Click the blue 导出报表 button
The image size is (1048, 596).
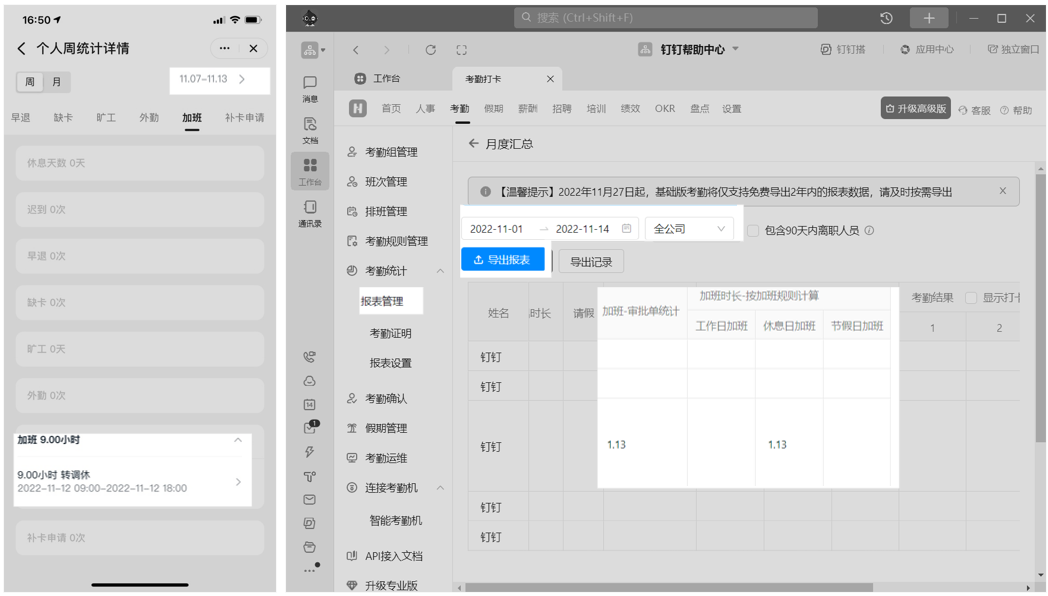pyautogui.click(x=503, y=259)
